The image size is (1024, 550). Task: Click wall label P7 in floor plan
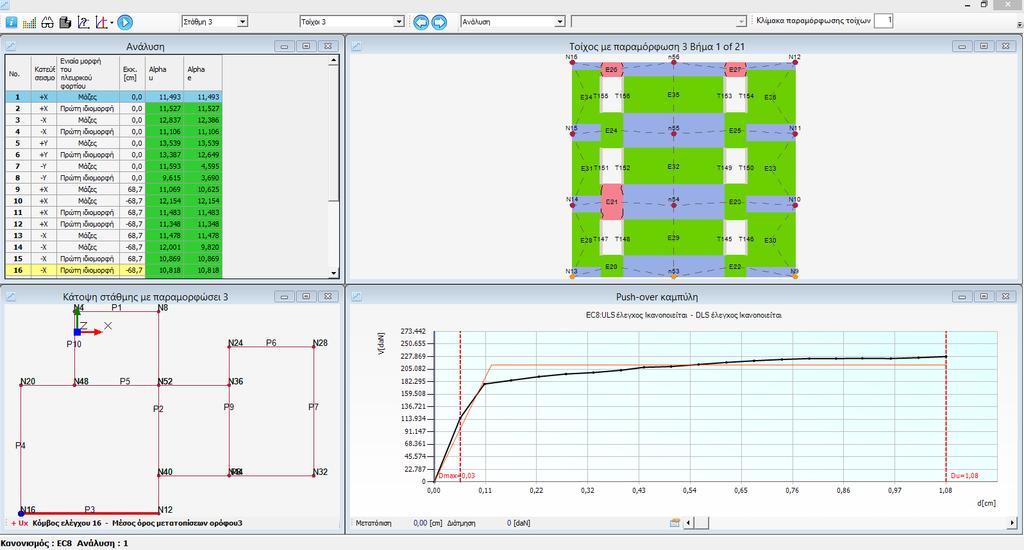[x=313, y=407]
